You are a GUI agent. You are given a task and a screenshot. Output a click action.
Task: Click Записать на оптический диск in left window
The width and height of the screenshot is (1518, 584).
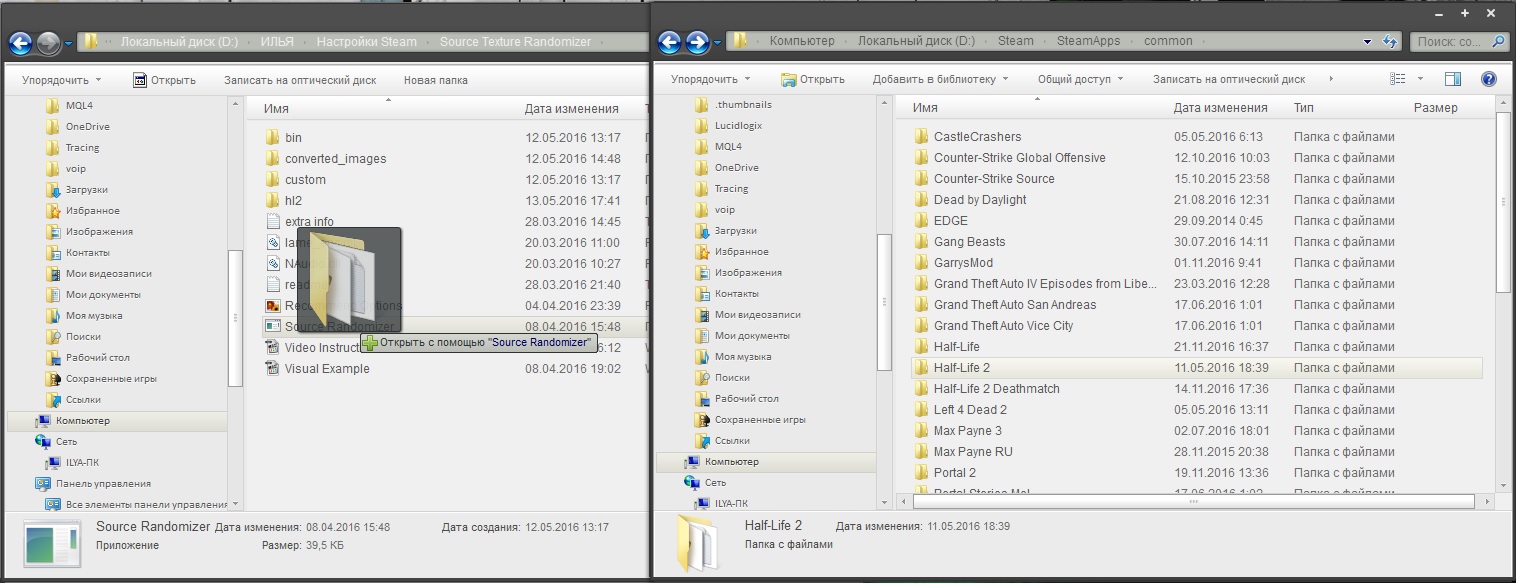pos(300,80)
